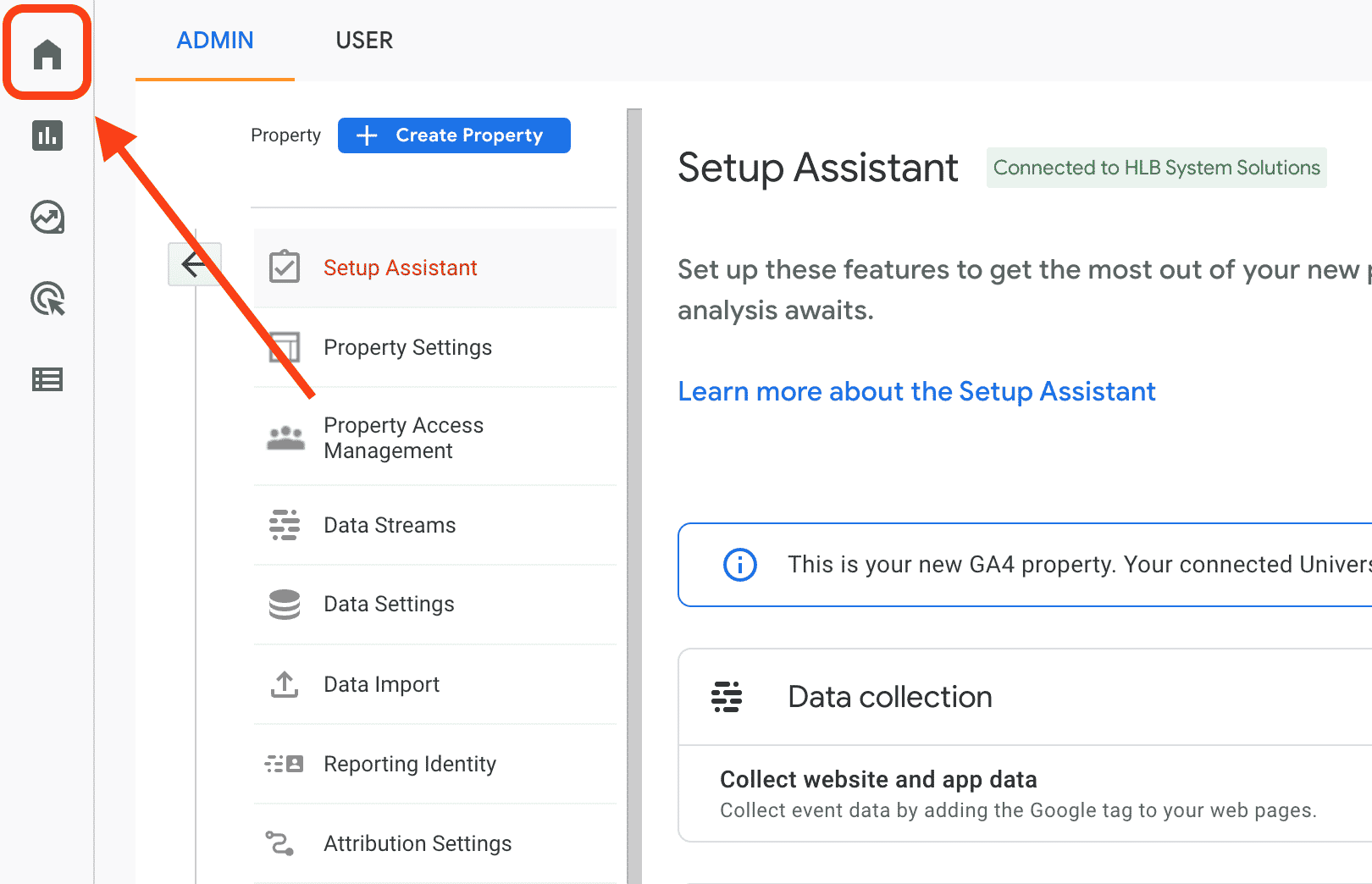Click the Create Property button

click(x=454, y=135)
